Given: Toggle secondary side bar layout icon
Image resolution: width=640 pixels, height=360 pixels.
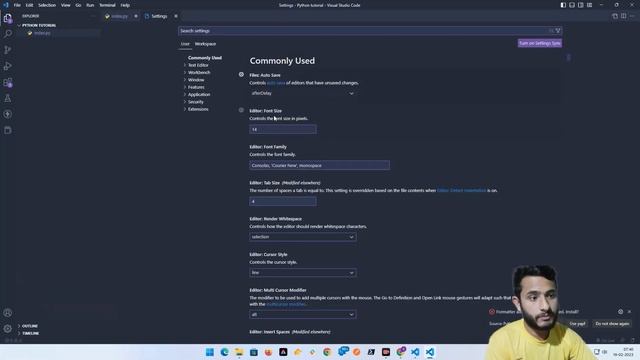Looking at the screenshot, I should click(580, 5).
